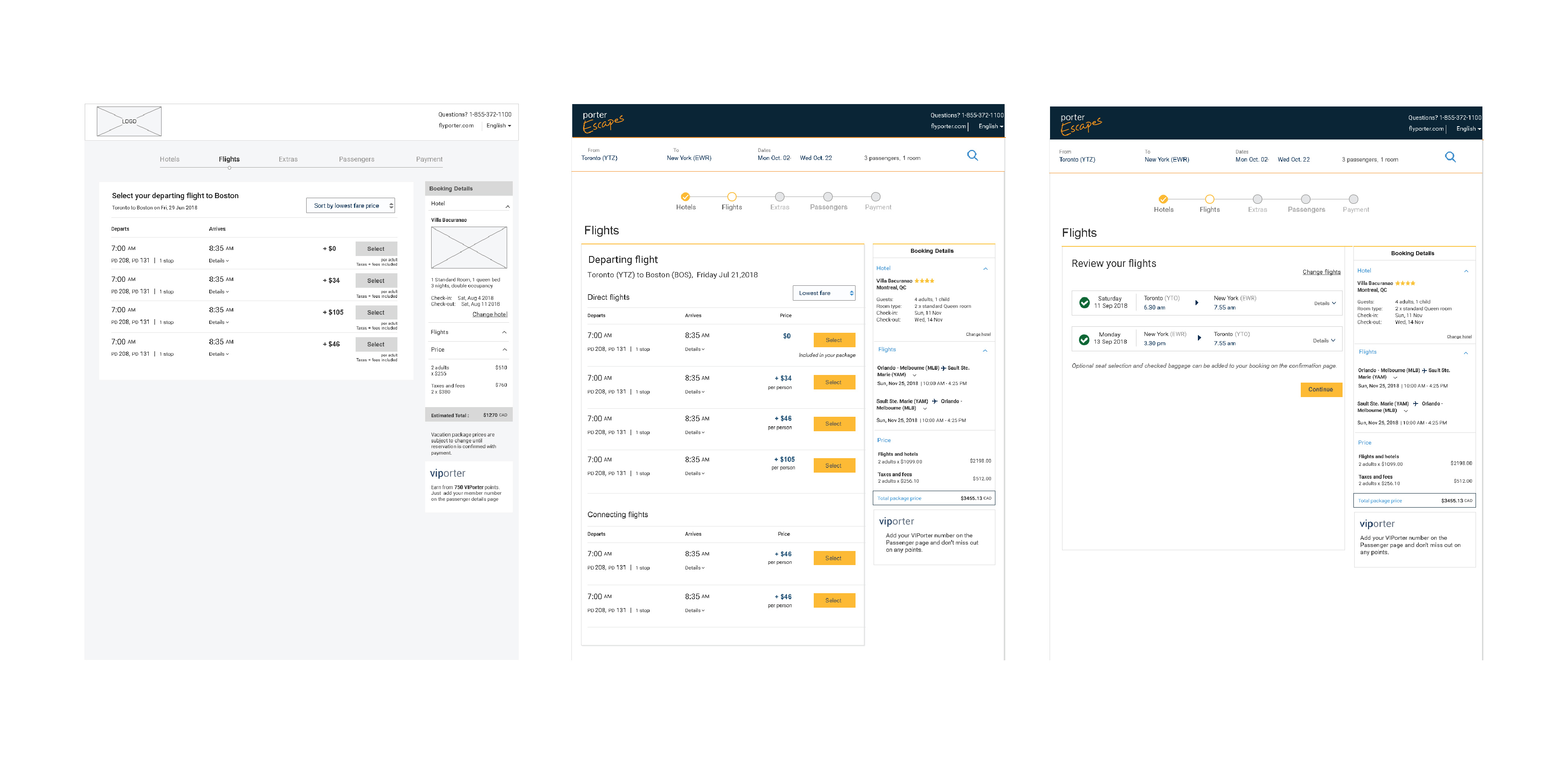Expand Details for the Saturday 11 Sep flight
1568x764 pixels.
click(x=1324, y=303)
